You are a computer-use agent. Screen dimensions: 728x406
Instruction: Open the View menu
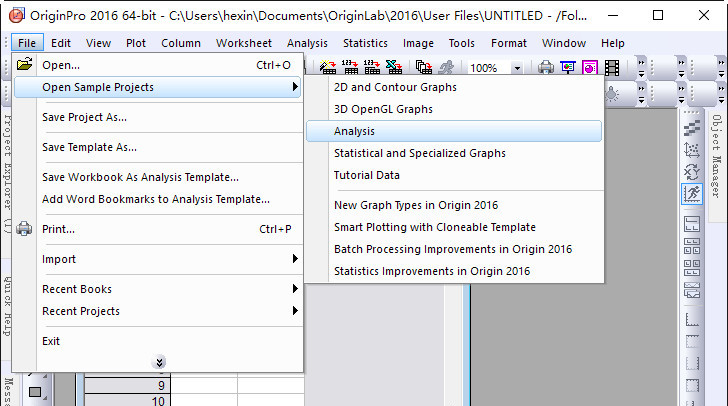point(98,43)
